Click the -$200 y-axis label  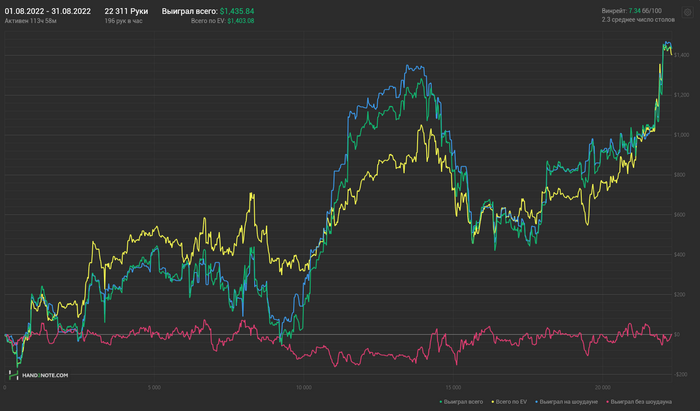click(x=680, y=374)
